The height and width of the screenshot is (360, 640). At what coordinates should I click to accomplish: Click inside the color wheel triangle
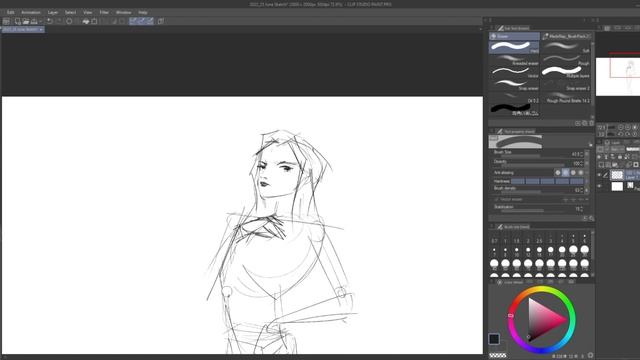pos(544,319)
